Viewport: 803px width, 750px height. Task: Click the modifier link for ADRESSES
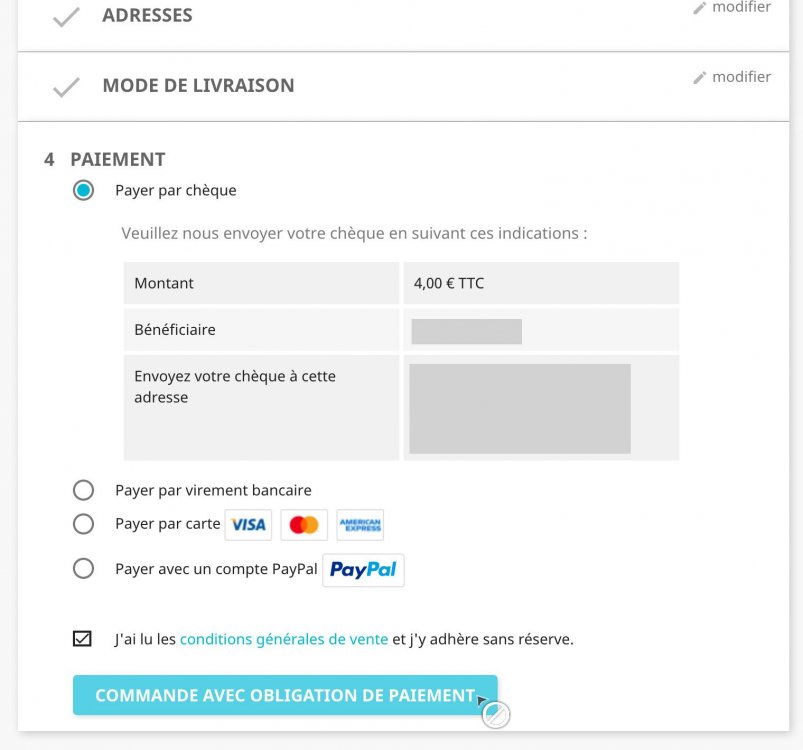click(740, 7)
